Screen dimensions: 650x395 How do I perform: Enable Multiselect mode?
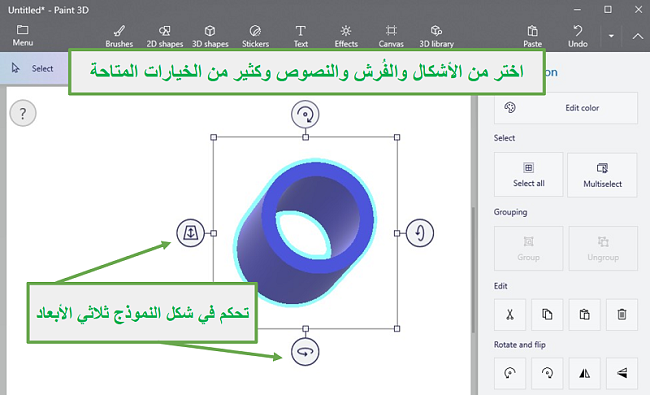[x=602, y=174]
